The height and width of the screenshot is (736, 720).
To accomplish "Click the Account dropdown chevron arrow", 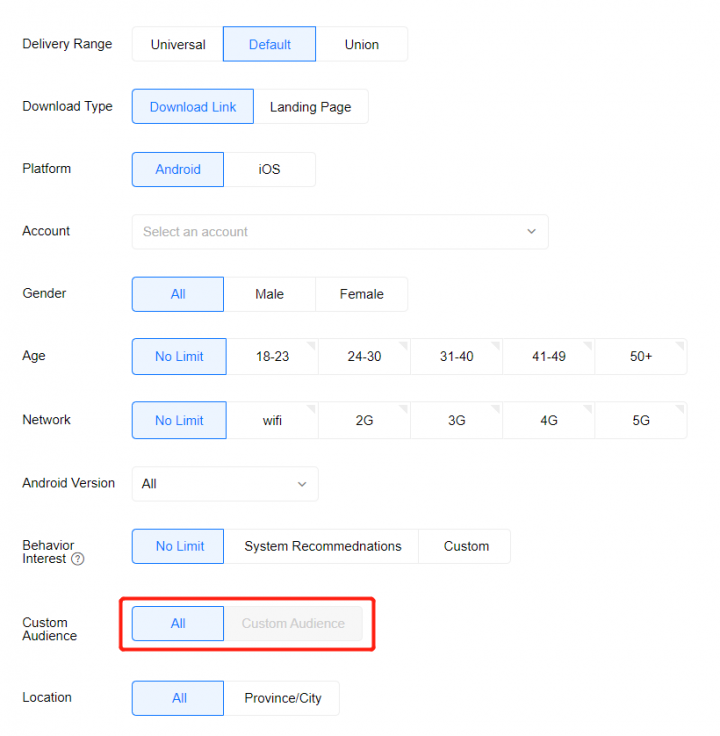I will click(x=531, y=232).
